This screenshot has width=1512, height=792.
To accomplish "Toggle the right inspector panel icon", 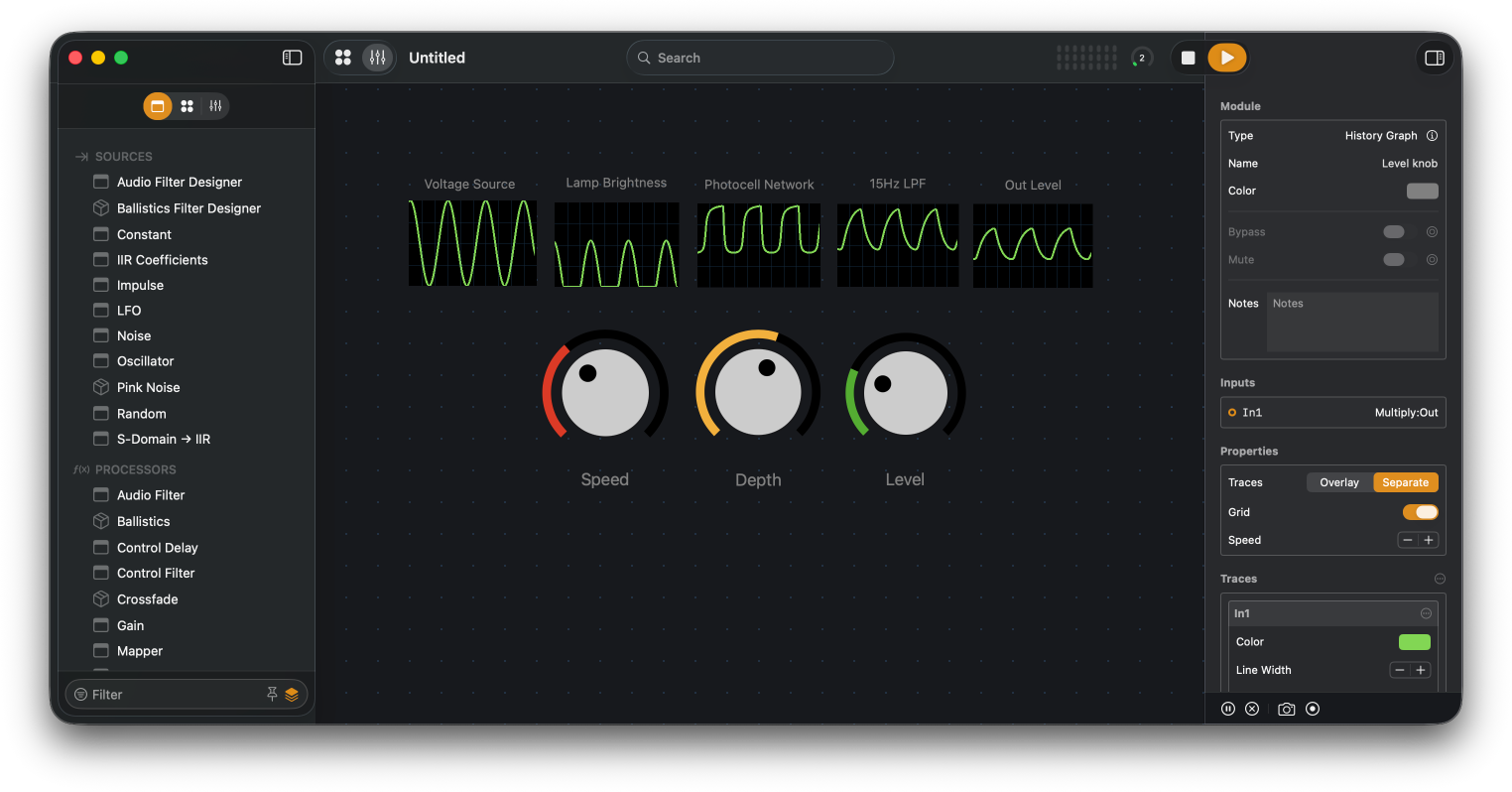I will (x=1434, y=58).
